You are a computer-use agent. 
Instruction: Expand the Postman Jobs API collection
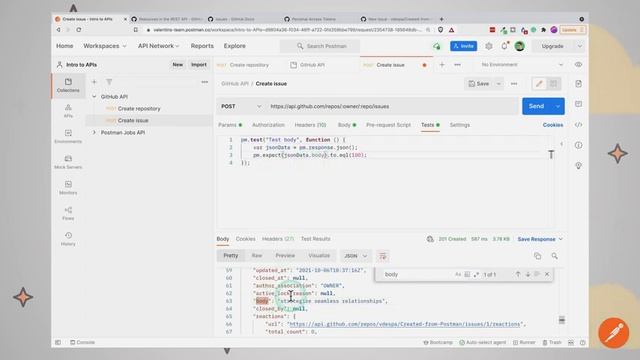[94, 133]
